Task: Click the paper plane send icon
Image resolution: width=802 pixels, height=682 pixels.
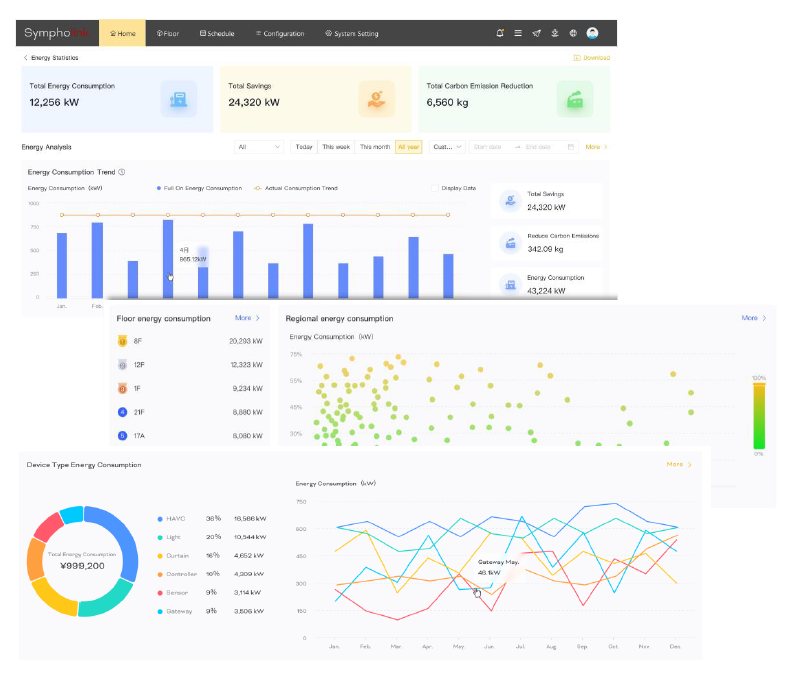Action: pos(537,33)
